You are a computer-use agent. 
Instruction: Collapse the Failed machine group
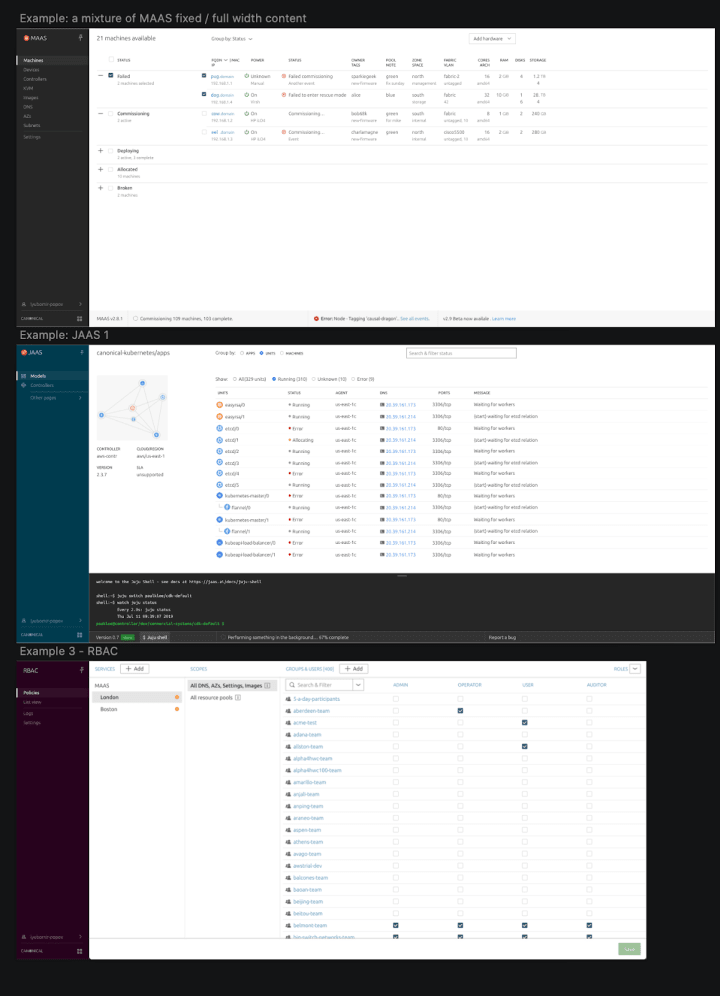[100, 76]
